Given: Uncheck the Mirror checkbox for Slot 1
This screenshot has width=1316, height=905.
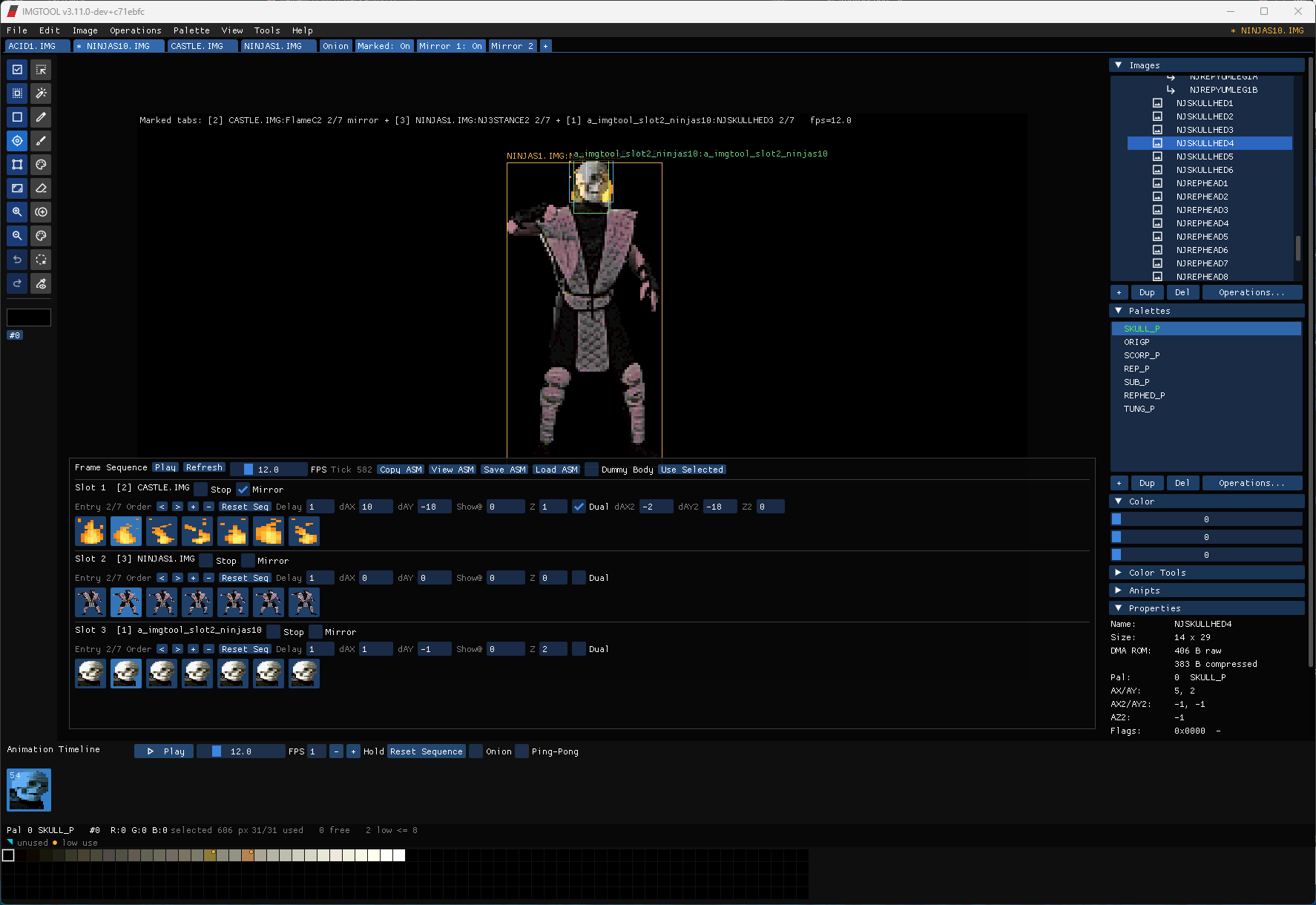Looking at the screenshot, I should (243, 490).
